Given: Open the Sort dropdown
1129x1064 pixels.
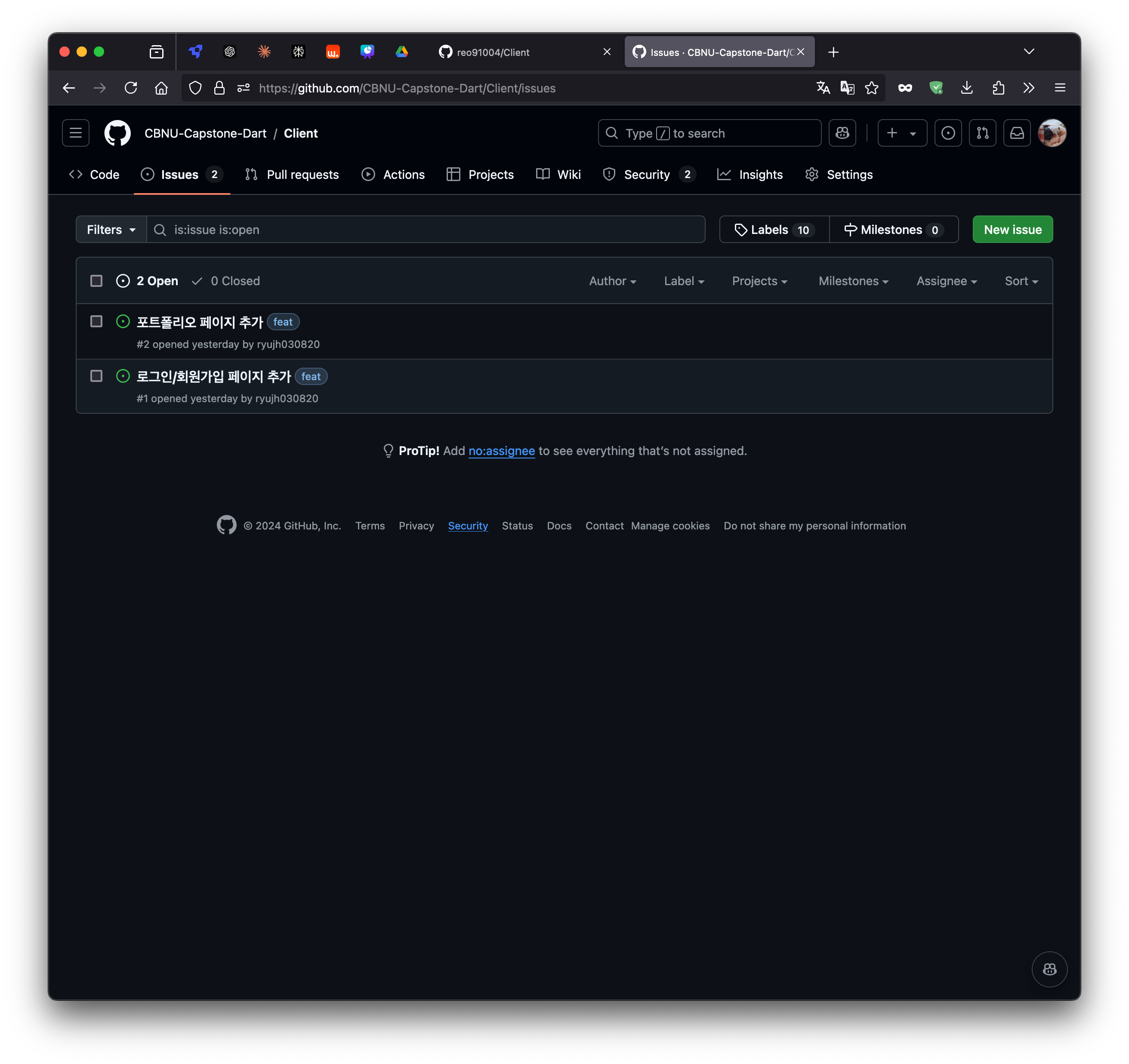Looking at the screenshot, I should (1021, 281).
